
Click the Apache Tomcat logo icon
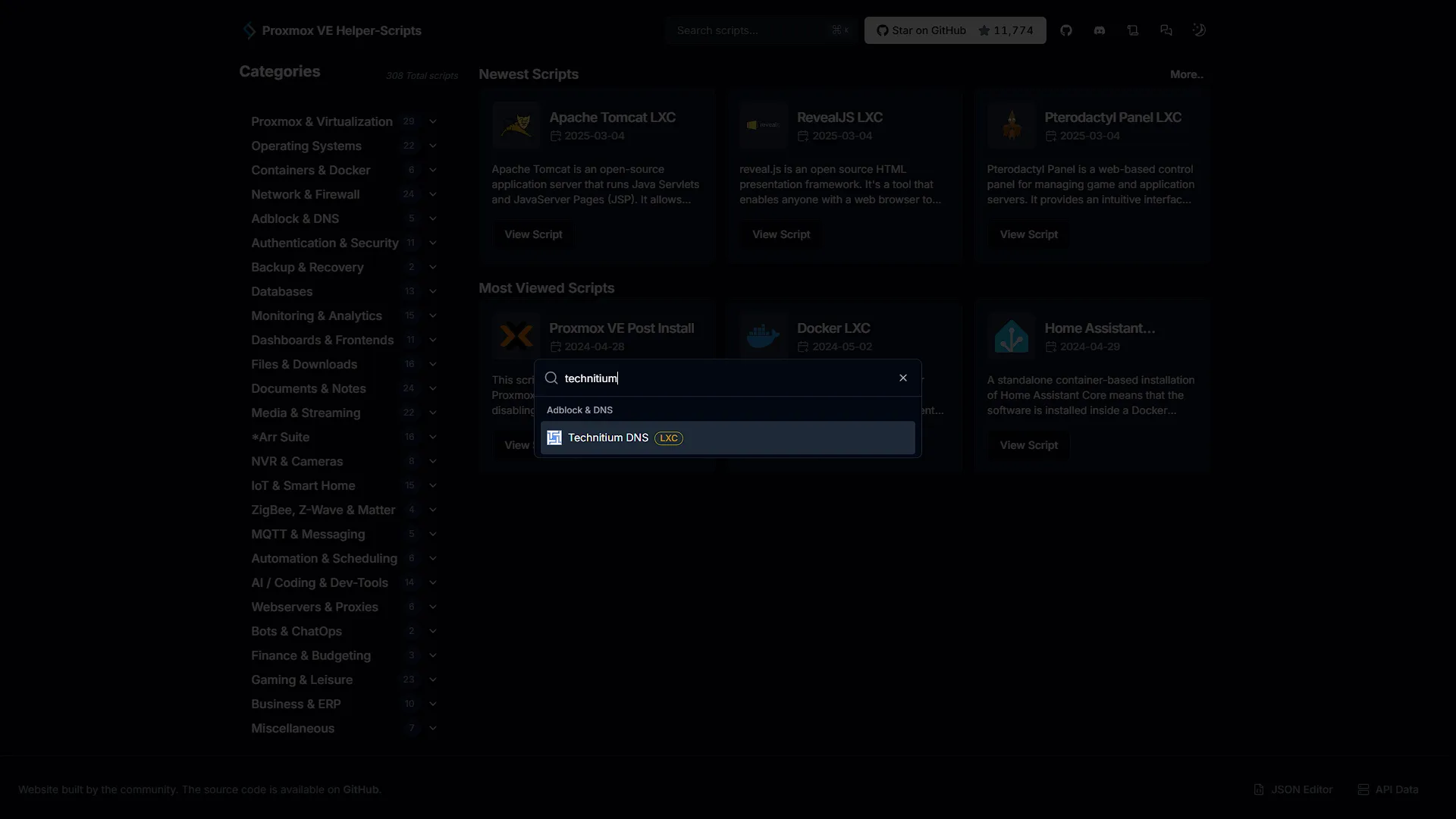(516, 125)
